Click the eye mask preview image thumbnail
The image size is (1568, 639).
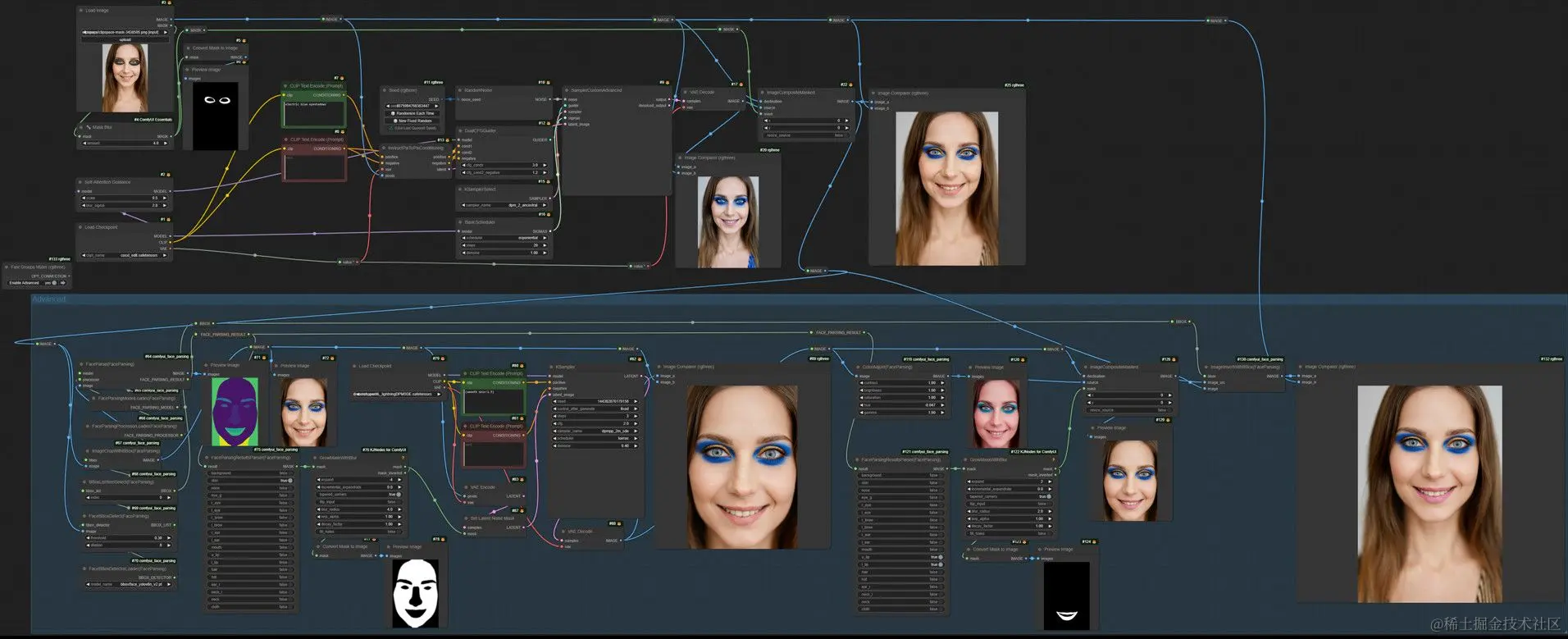pos(216,116)
